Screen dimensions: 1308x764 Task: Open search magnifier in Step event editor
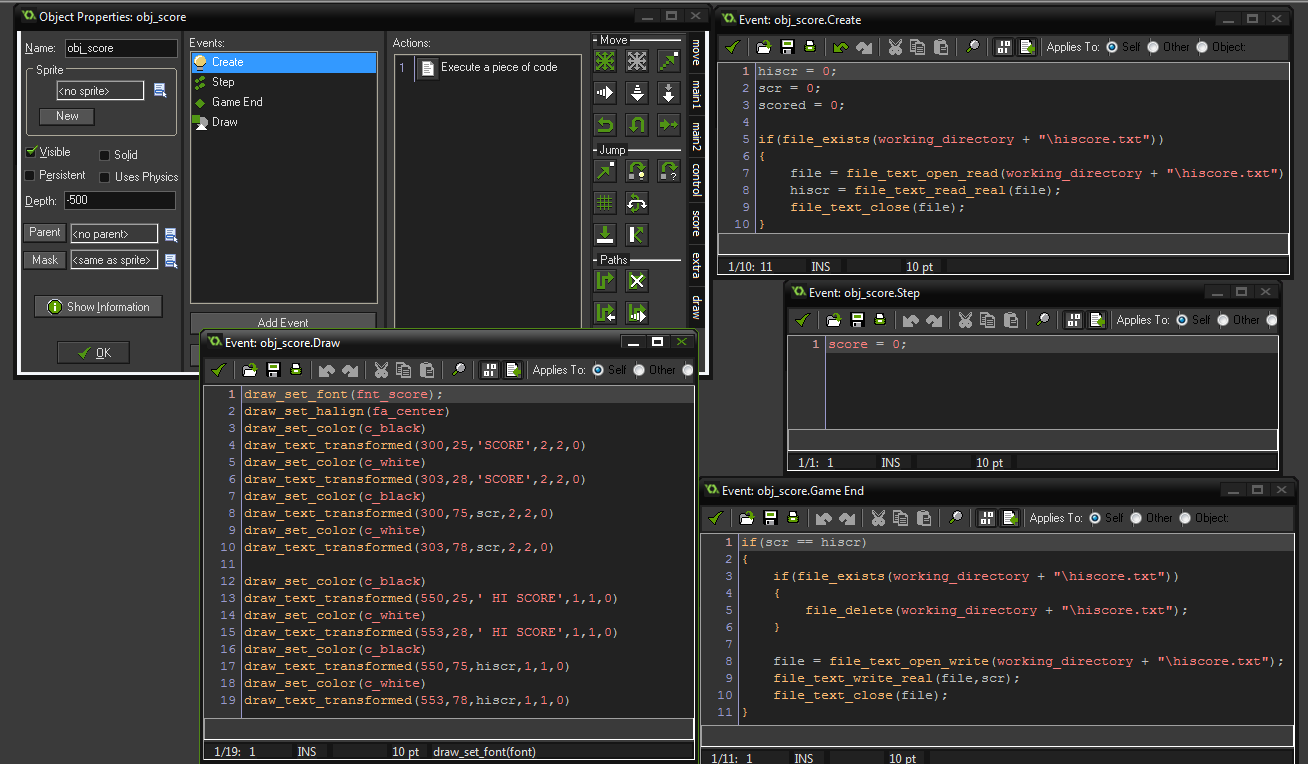pyautogui.click(x=1042, y=320)
